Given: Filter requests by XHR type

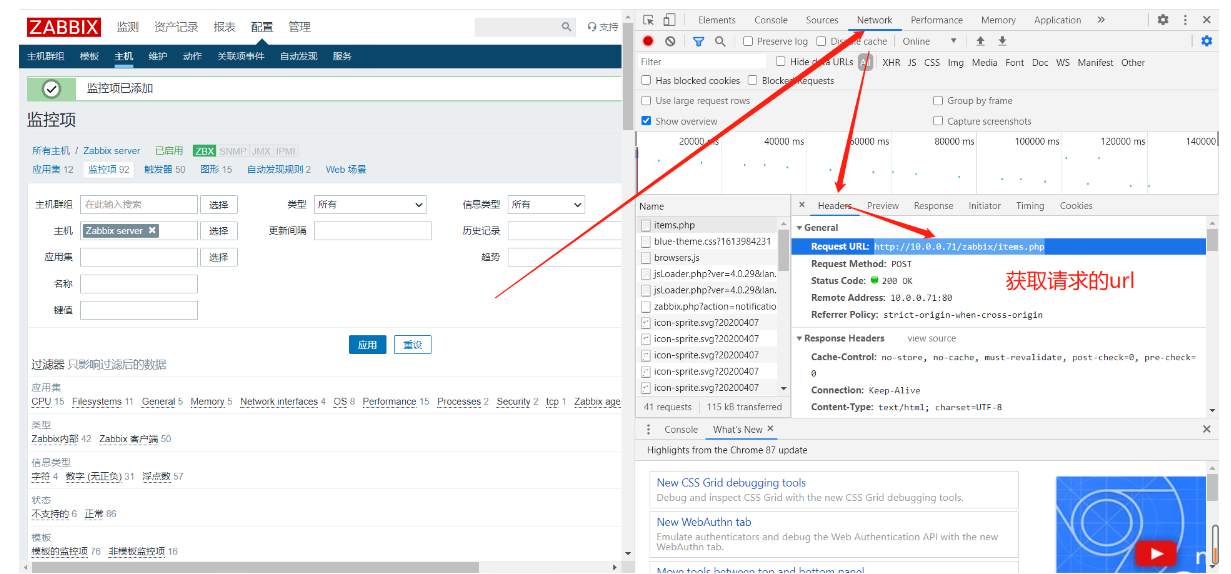Looking at the screenshot, I should pos(891,62).
